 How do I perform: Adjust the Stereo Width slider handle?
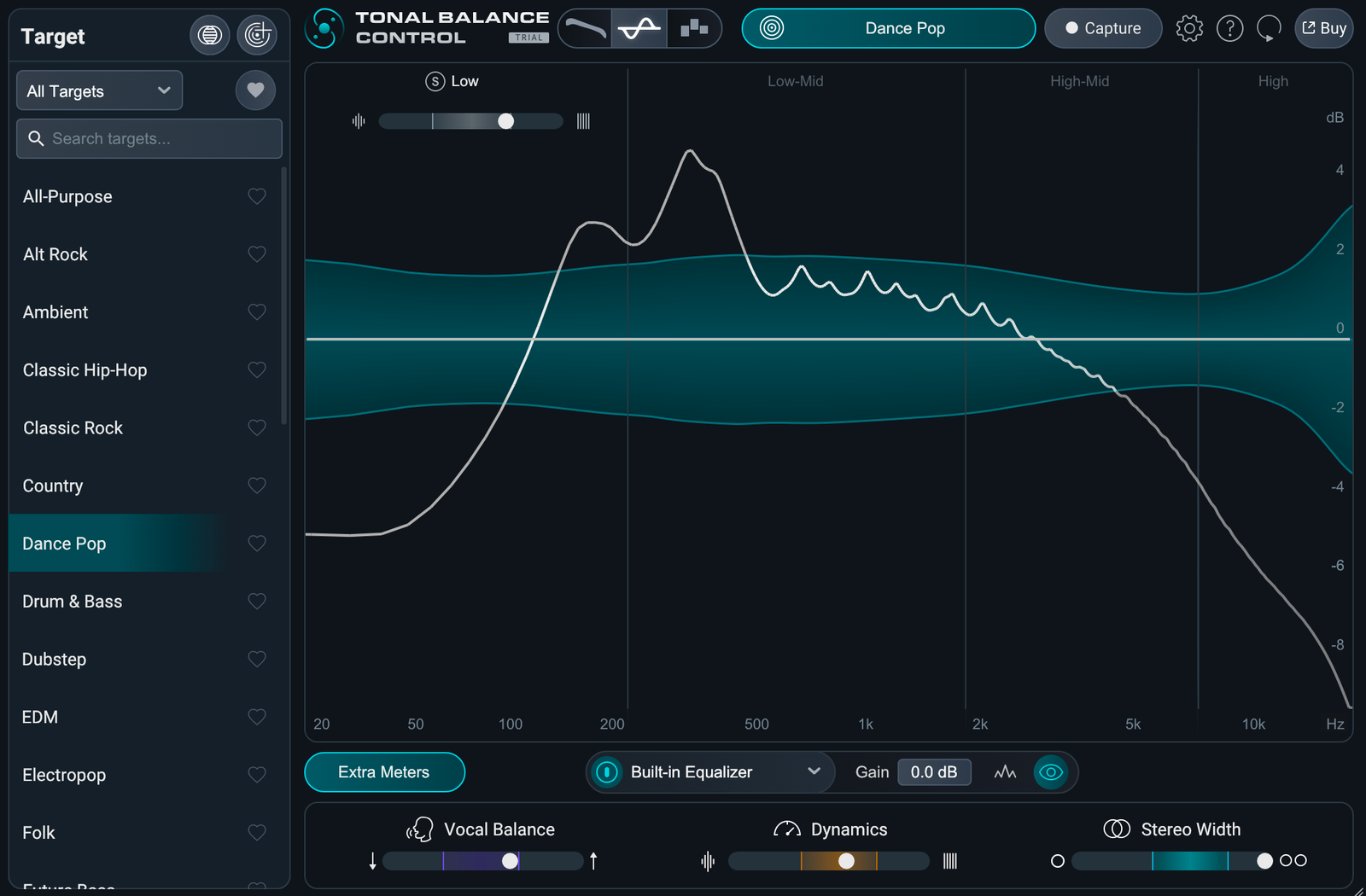1264,861
